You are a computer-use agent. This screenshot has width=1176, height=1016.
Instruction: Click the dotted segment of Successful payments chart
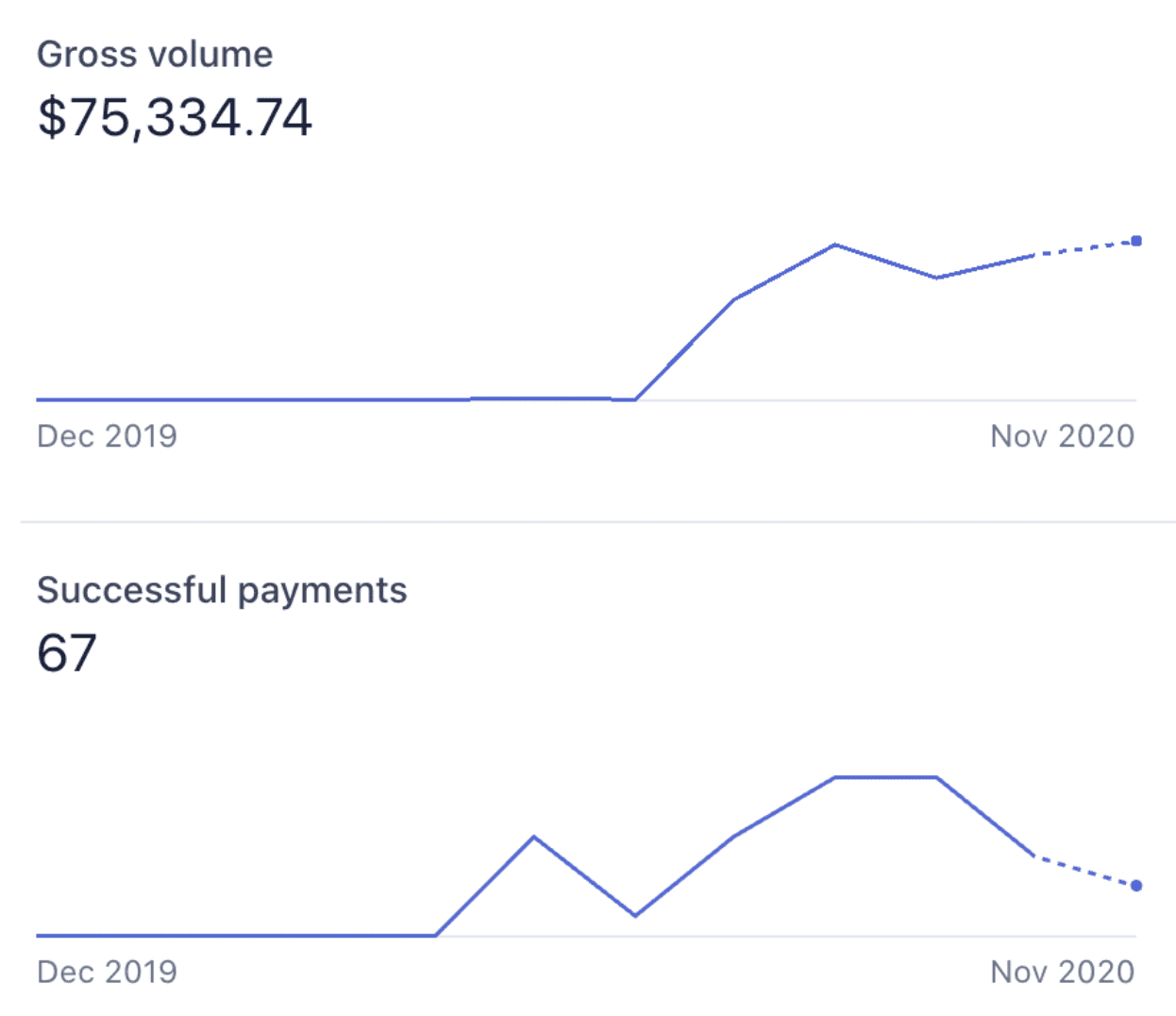coord(1085,871)
